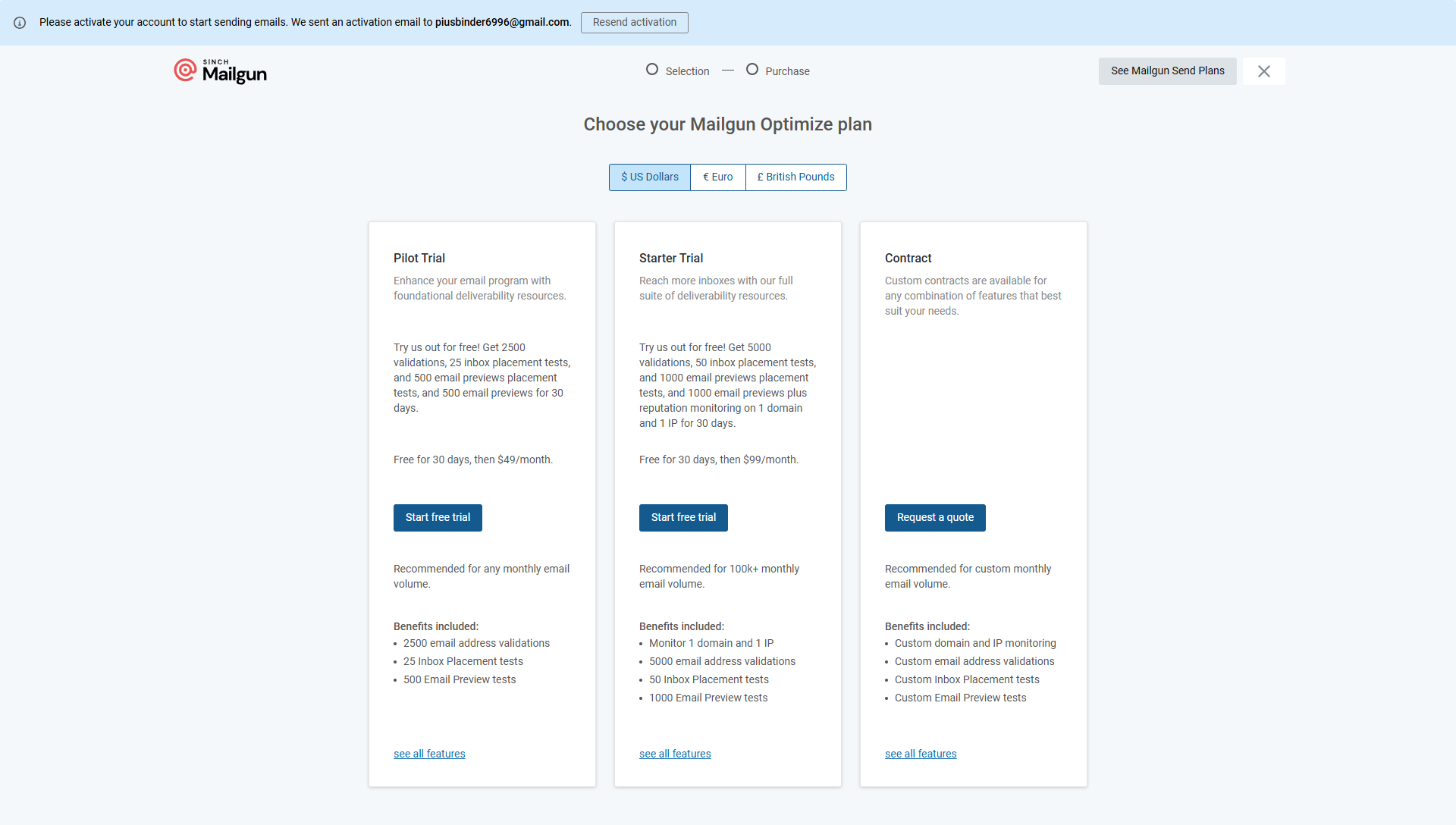
Task: Click the Purchase step circle
Action: 752,70
